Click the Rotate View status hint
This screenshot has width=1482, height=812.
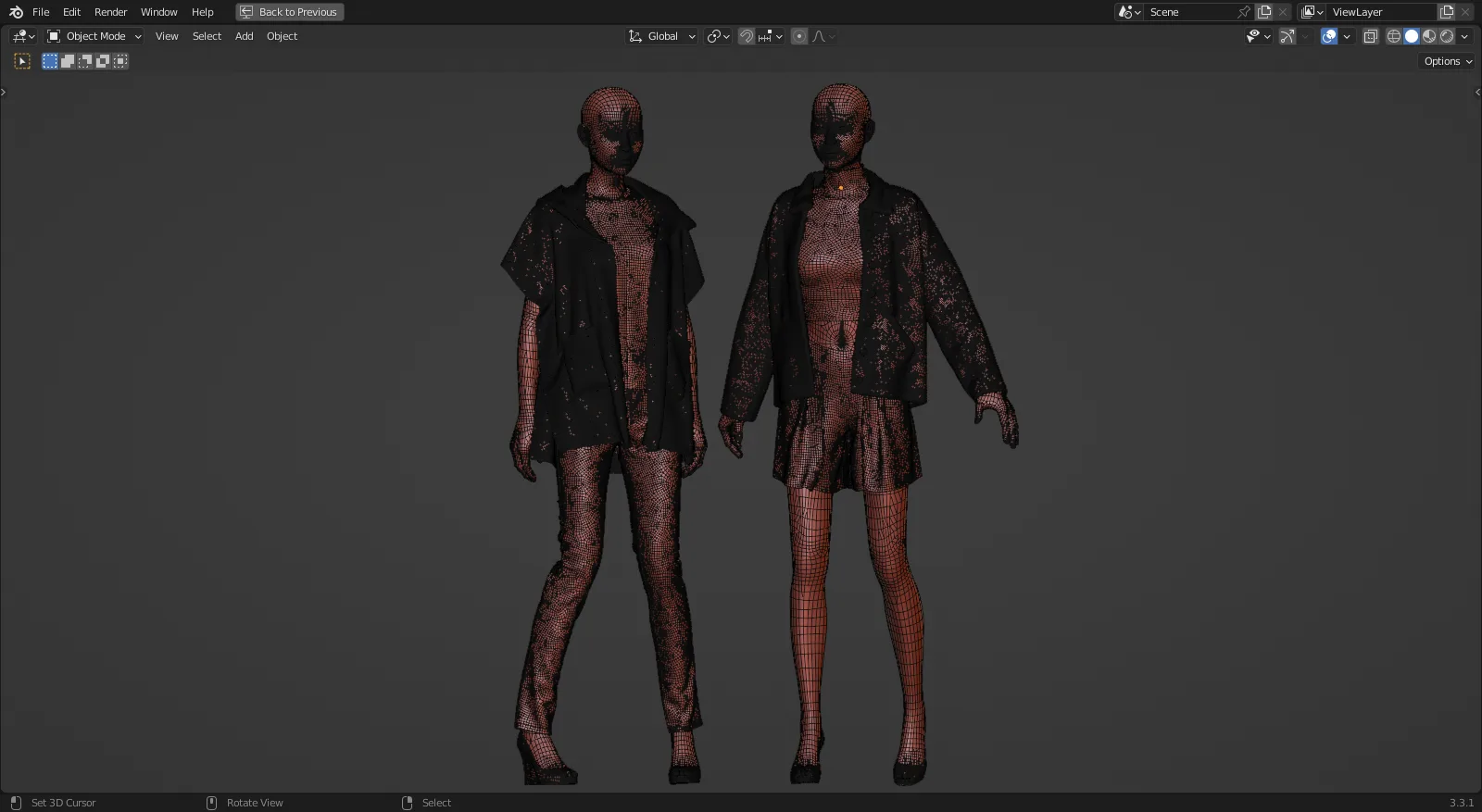tap(255, 803)
